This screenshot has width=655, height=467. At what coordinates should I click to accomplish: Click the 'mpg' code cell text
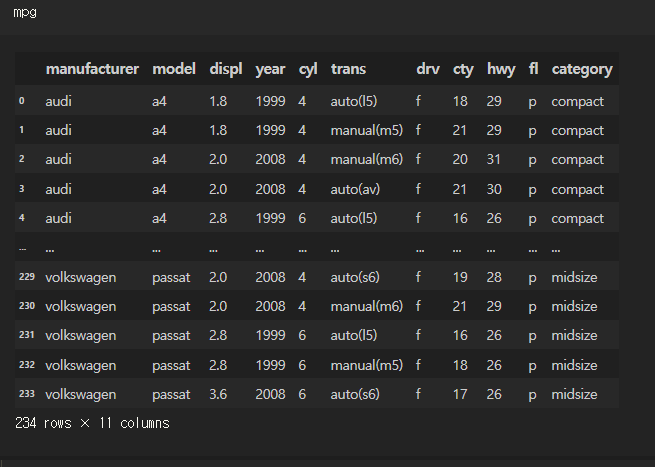pyautogui.click(x=25, y=13)
